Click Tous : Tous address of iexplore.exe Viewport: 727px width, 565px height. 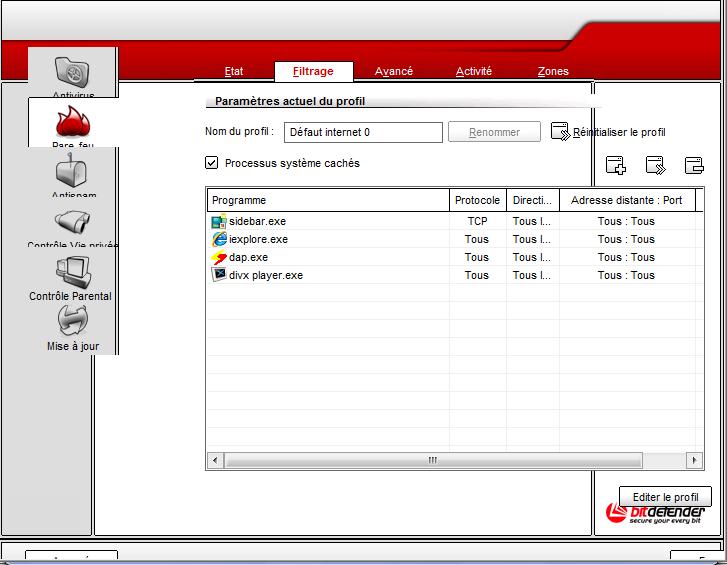[626, 240]
